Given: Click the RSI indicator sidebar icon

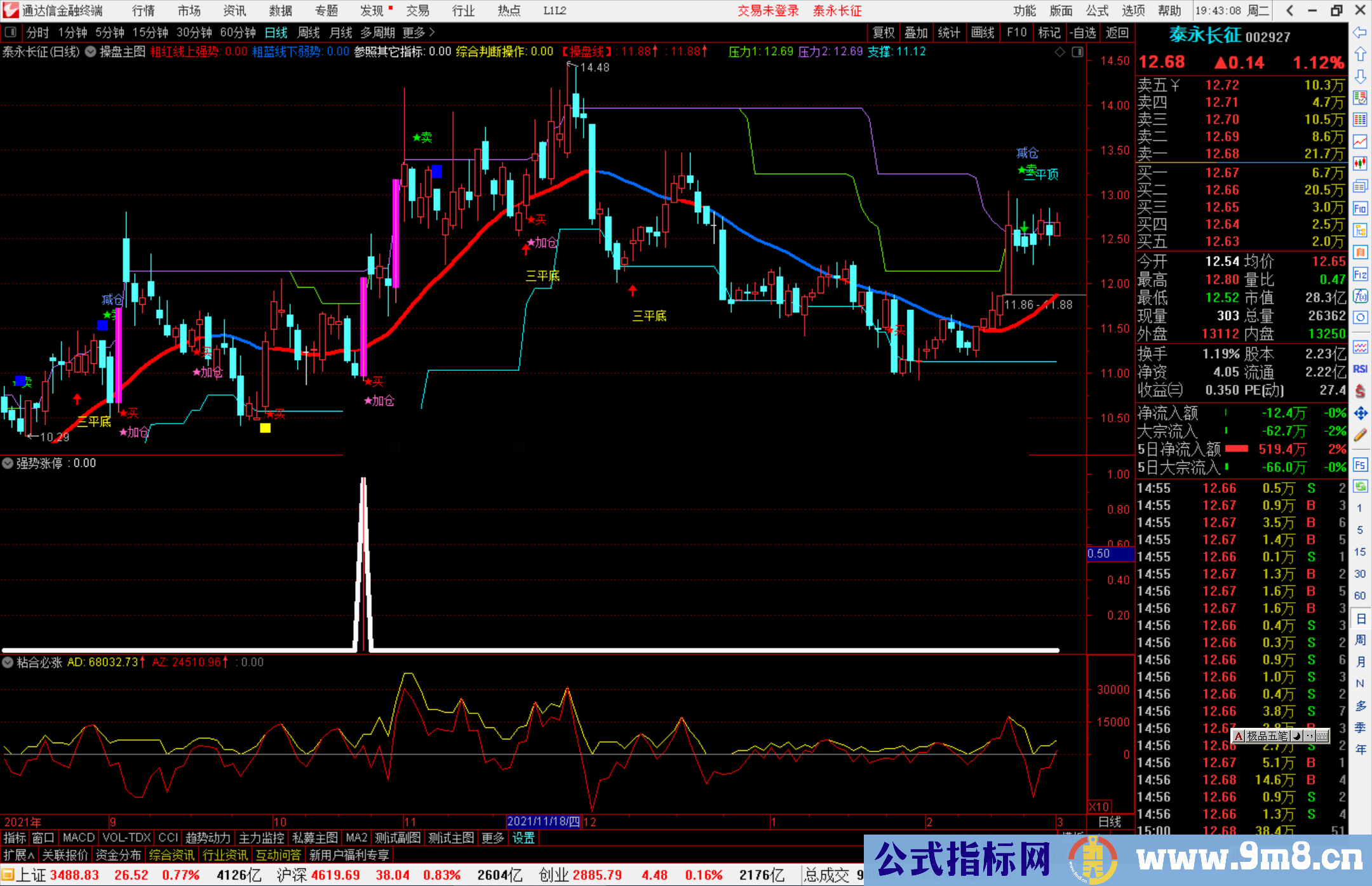Looking at the screenshot, I should click(x=1360, y=369).
